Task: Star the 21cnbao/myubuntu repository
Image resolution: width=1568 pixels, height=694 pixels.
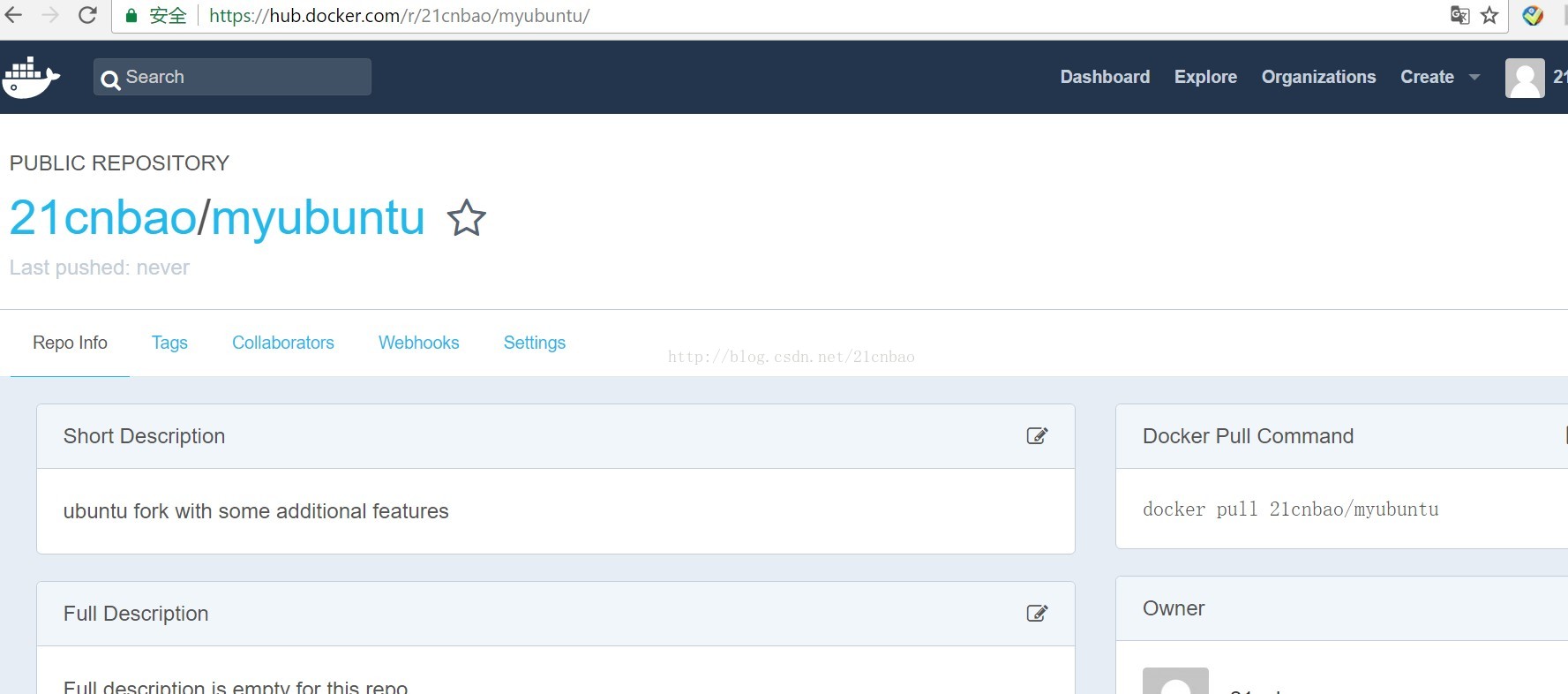Action: pyautogui.click(x=466, y=218)
